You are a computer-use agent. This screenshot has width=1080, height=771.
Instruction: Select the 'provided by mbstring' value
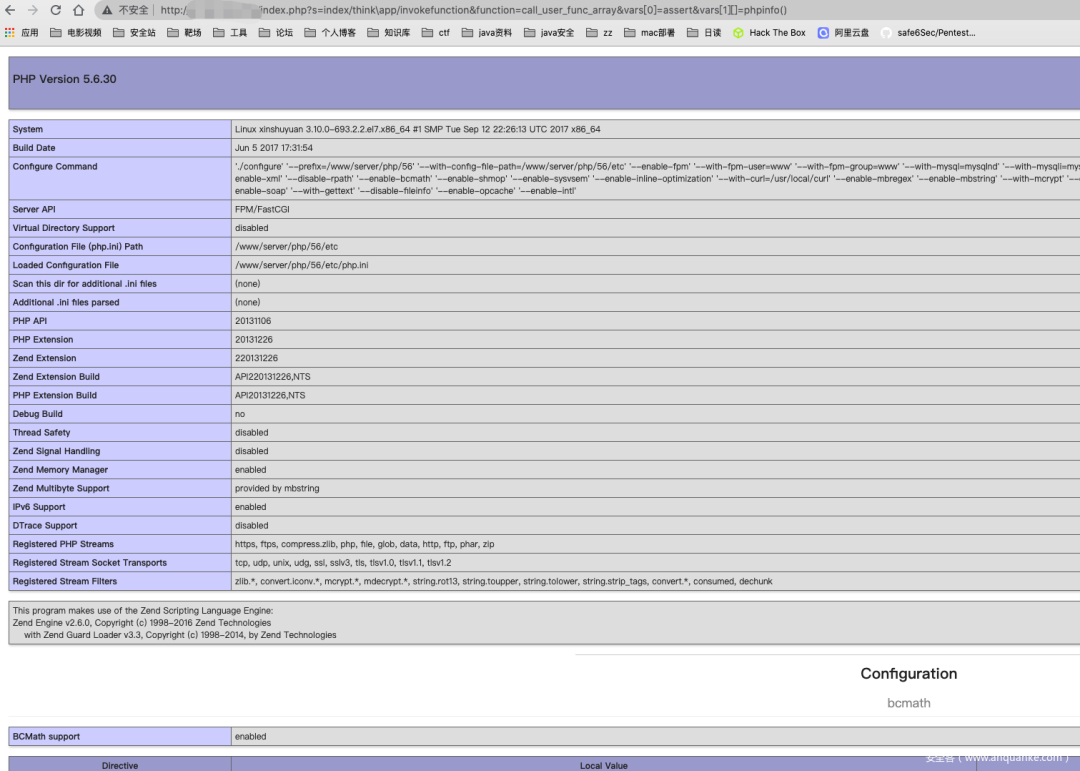pyautogui.click(x=277, y=489)
